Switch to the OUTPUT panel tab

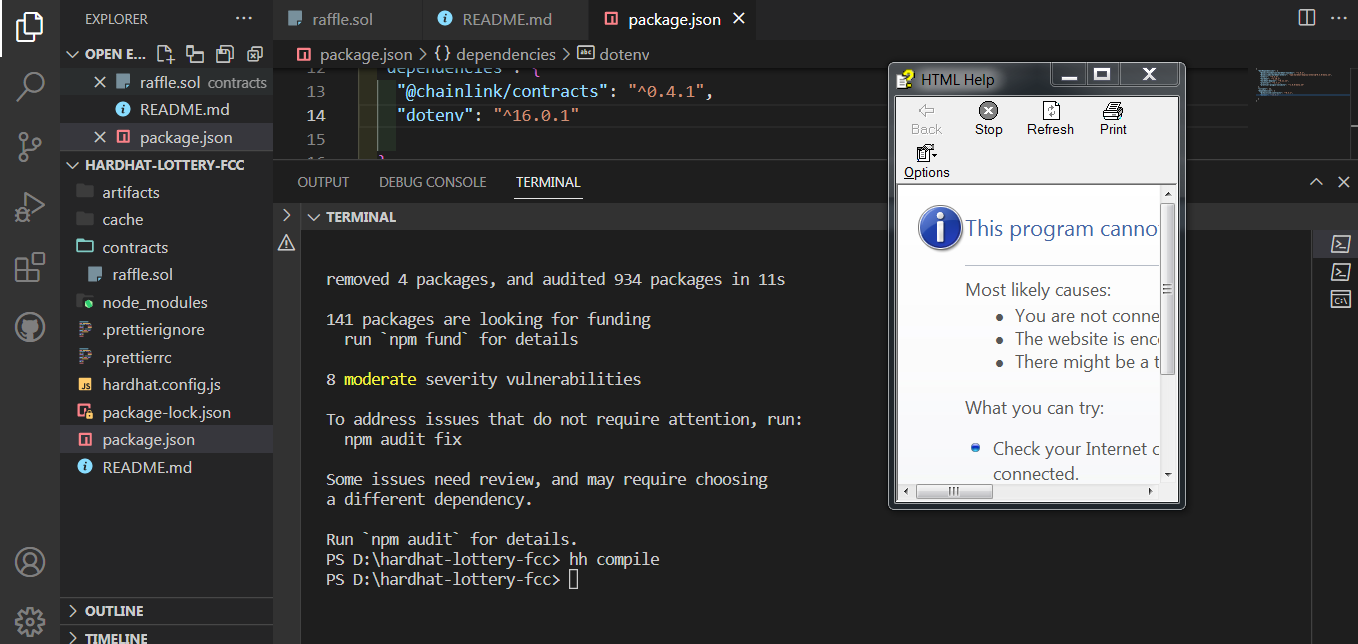pyautogui.click(x=323, y=182)
